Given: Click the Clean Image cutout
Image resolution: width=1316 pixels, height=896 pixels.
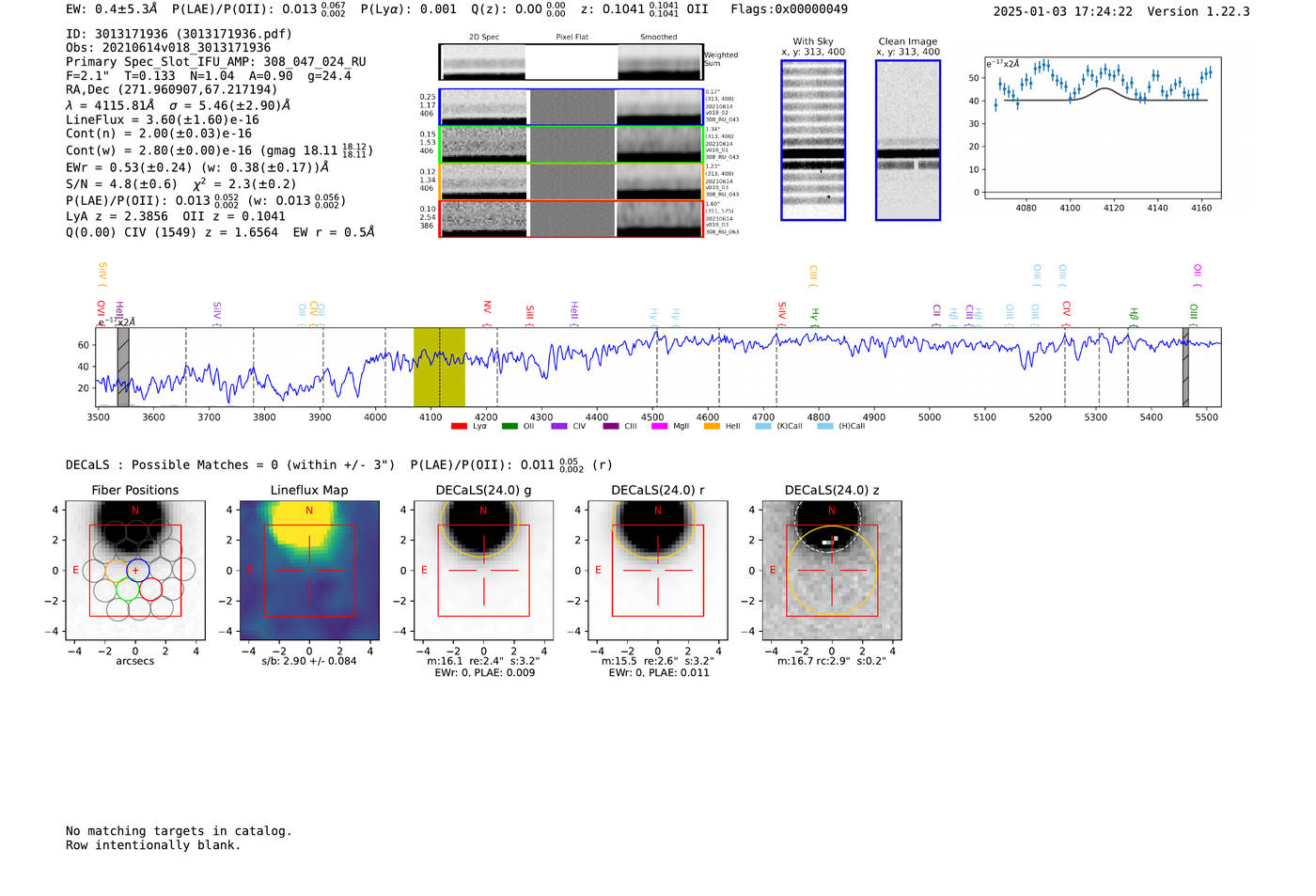Looking at the screenshot, I should click(908, 140).
